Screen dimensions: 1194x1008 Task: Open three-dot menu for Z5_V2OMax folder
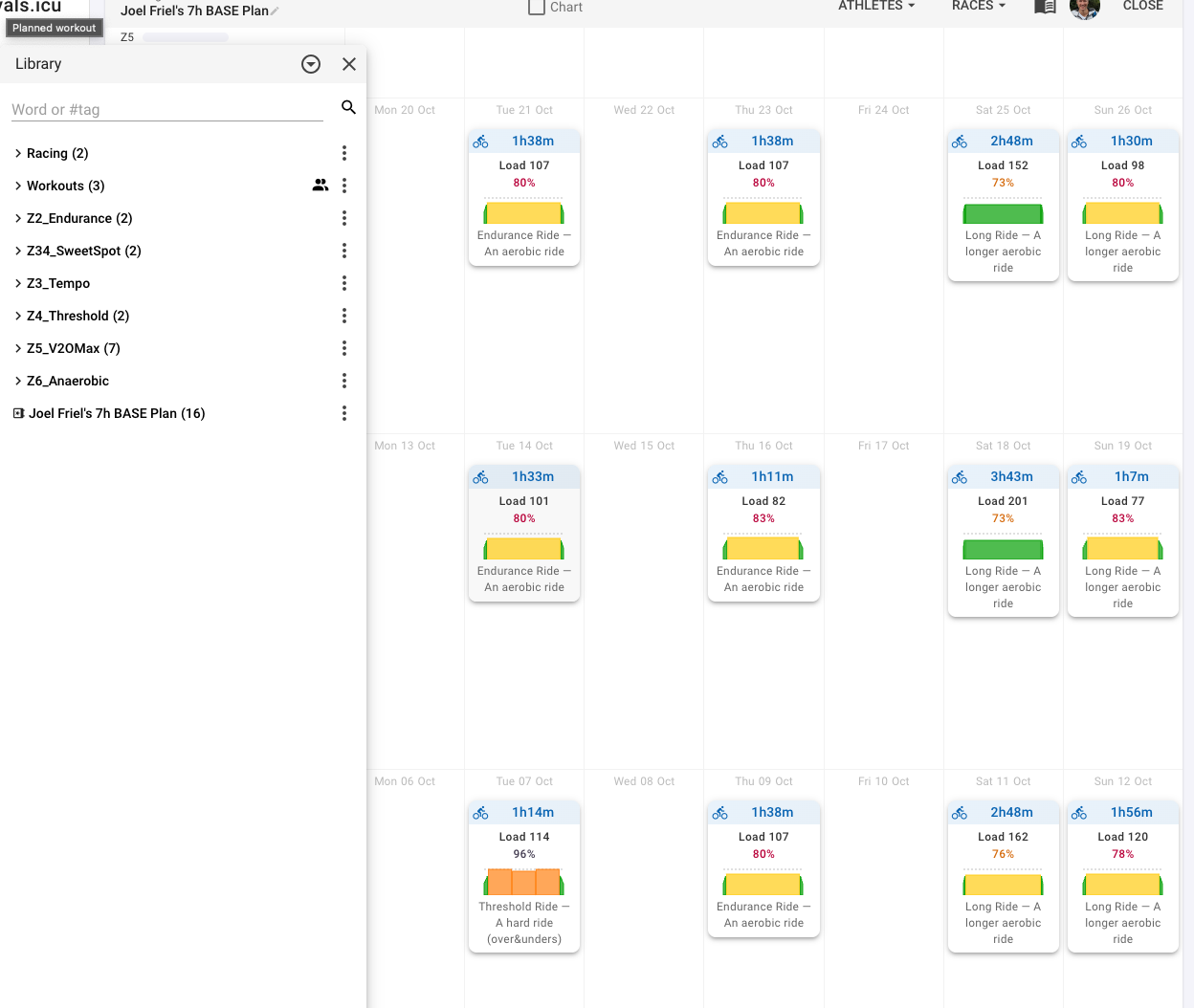coord(344,348)
